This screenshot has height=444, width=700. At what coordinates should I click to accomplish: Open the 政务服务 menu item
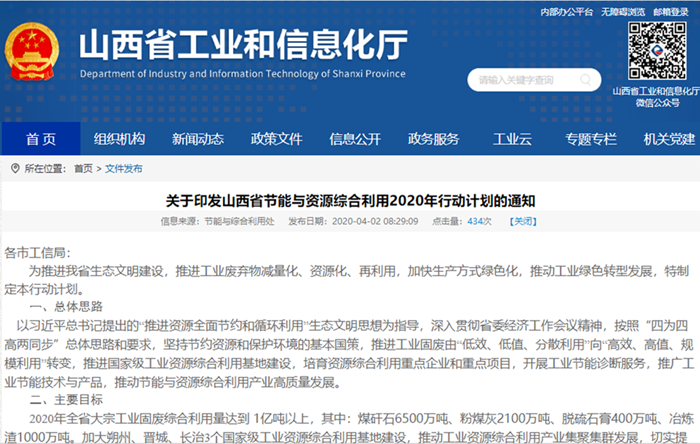pyautogui.click(x=433, y=139)
